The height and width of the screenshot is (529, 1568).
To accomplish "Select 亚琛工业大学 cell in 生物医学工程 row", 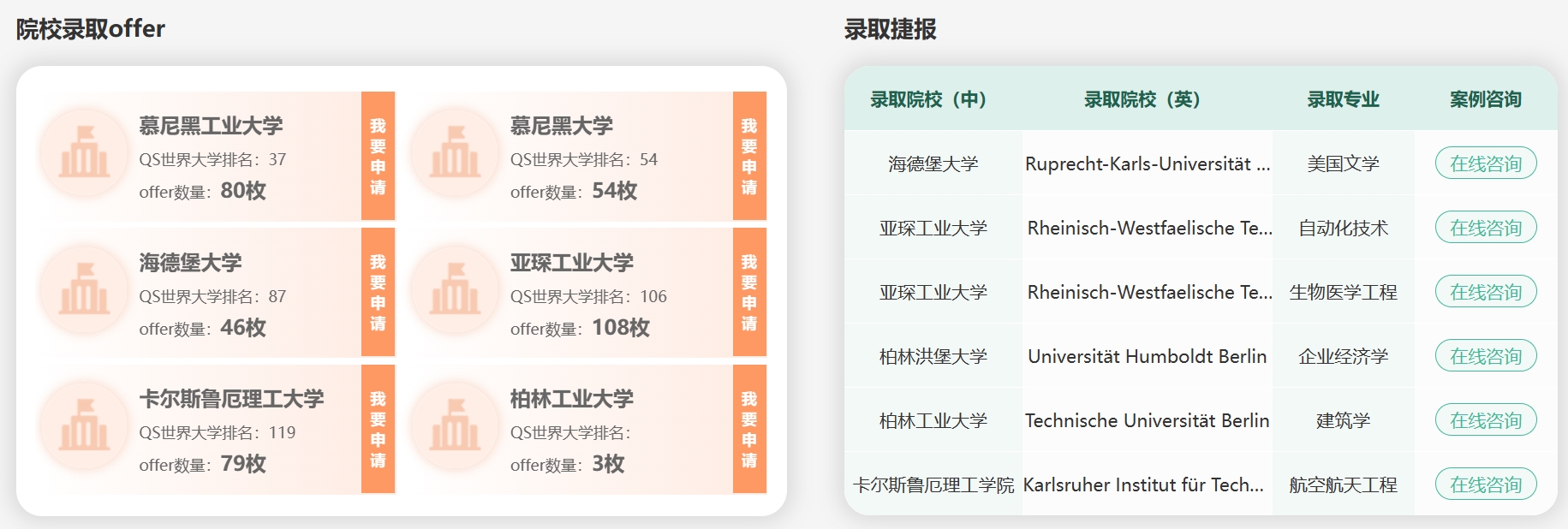I will (x=933, y=292).
